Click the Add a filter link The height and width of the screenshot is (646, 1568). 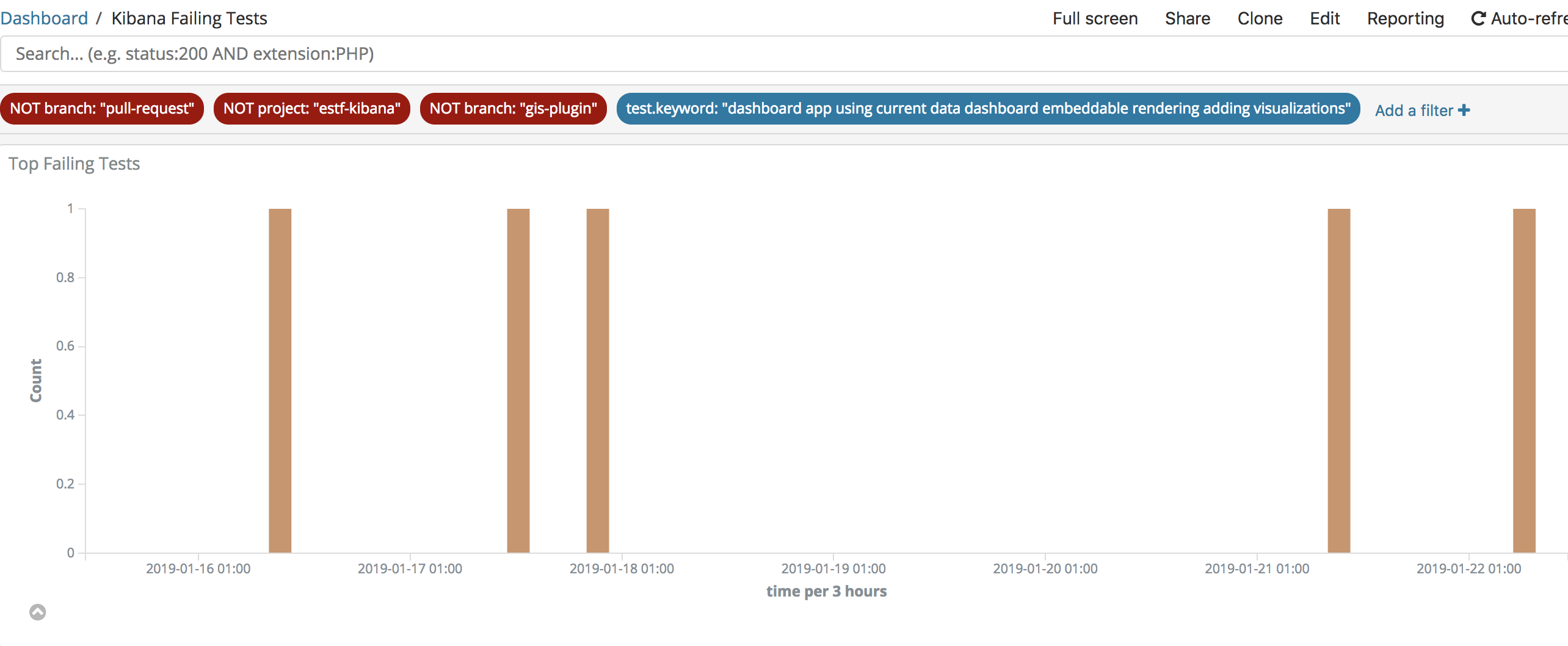pos(1422,111)
